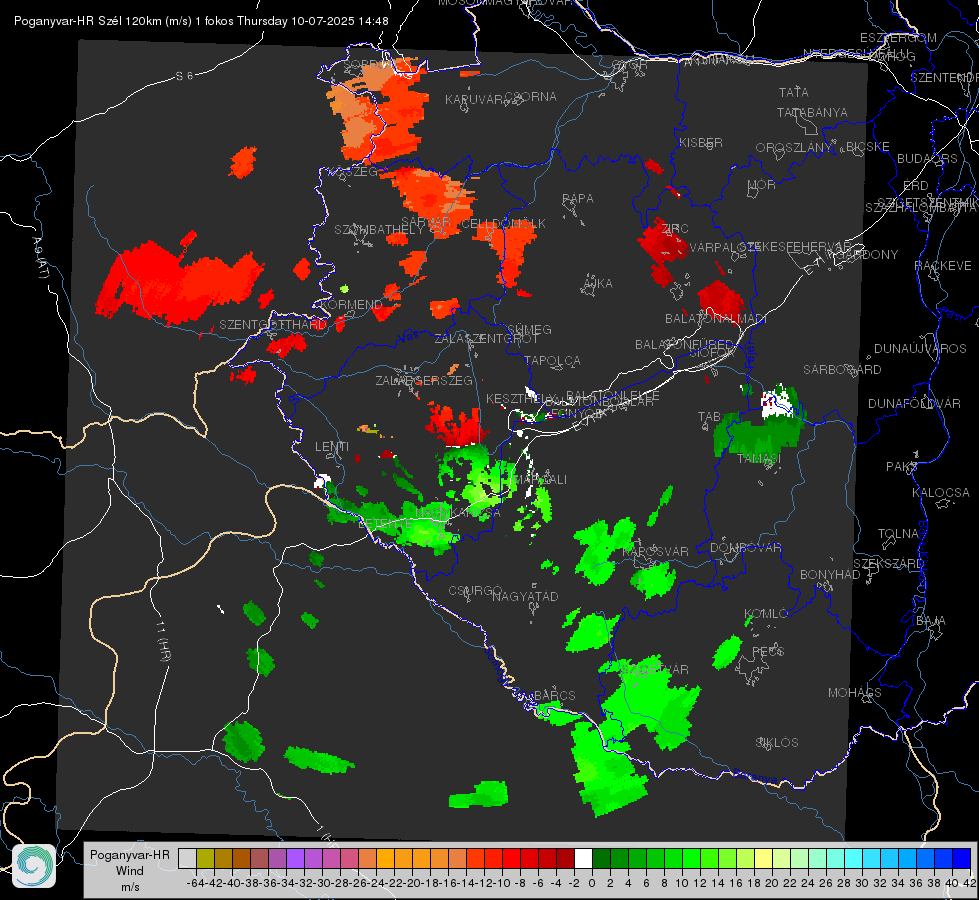Select the SARBOGARD label
Screen dimensions: 979x900
click(x=842, y=370)
